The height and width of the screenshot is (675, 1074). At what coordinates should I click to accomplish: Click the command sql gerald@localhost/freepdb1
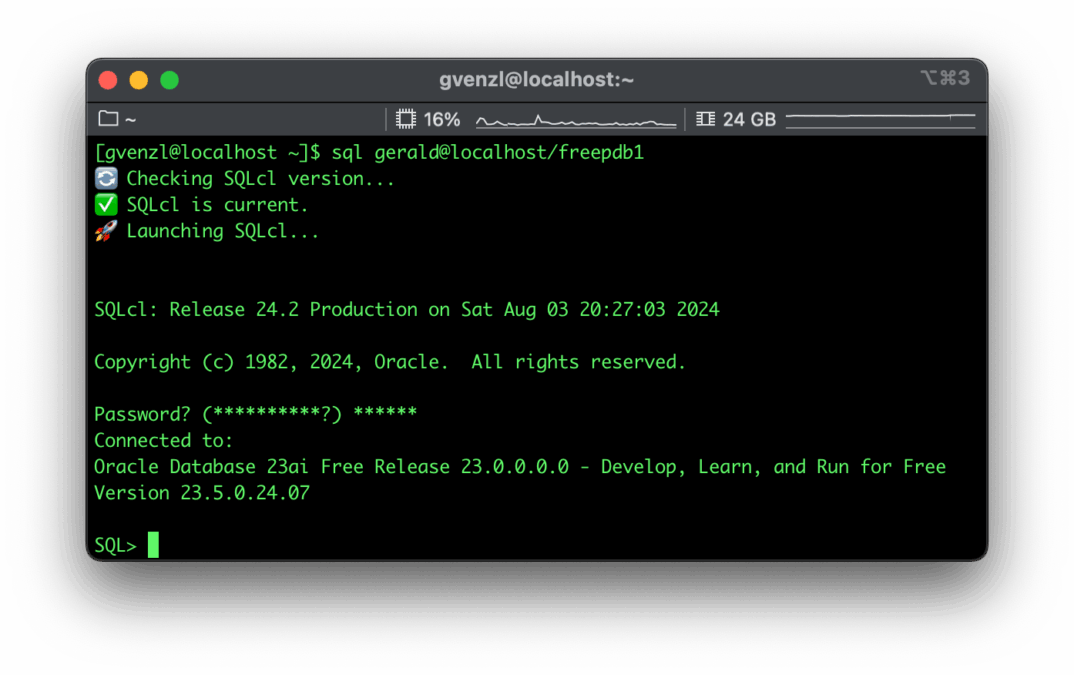pos(488,152)
